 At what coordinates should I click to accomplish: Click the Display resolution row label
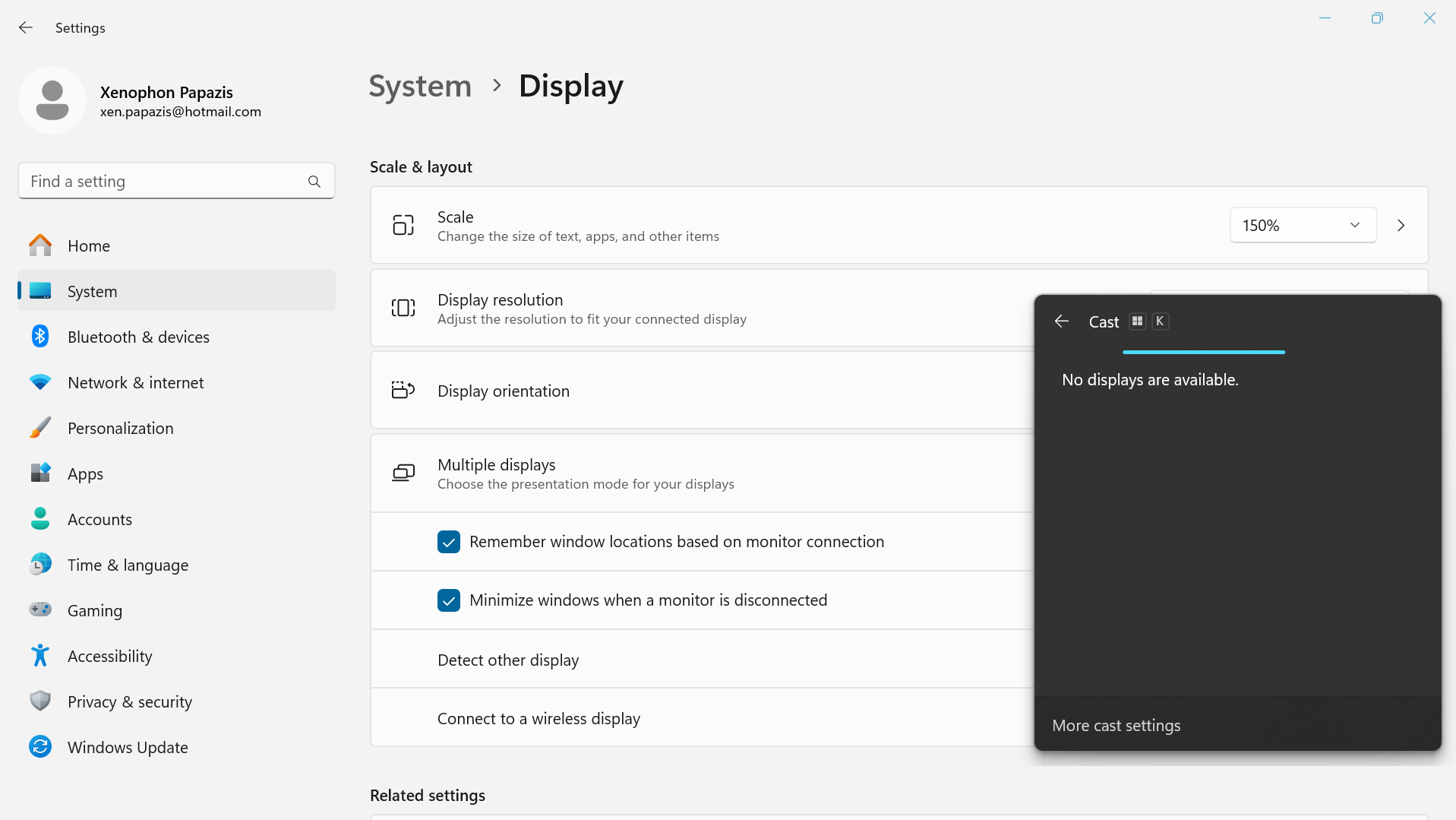[501, 300]
